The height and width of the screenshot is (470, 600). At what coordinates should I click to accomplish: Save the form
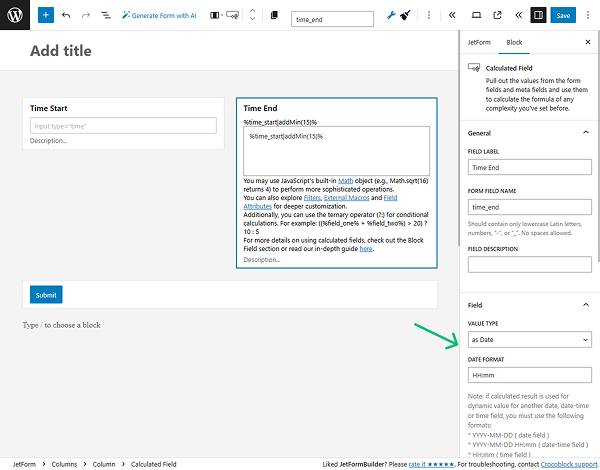(563, 16)
